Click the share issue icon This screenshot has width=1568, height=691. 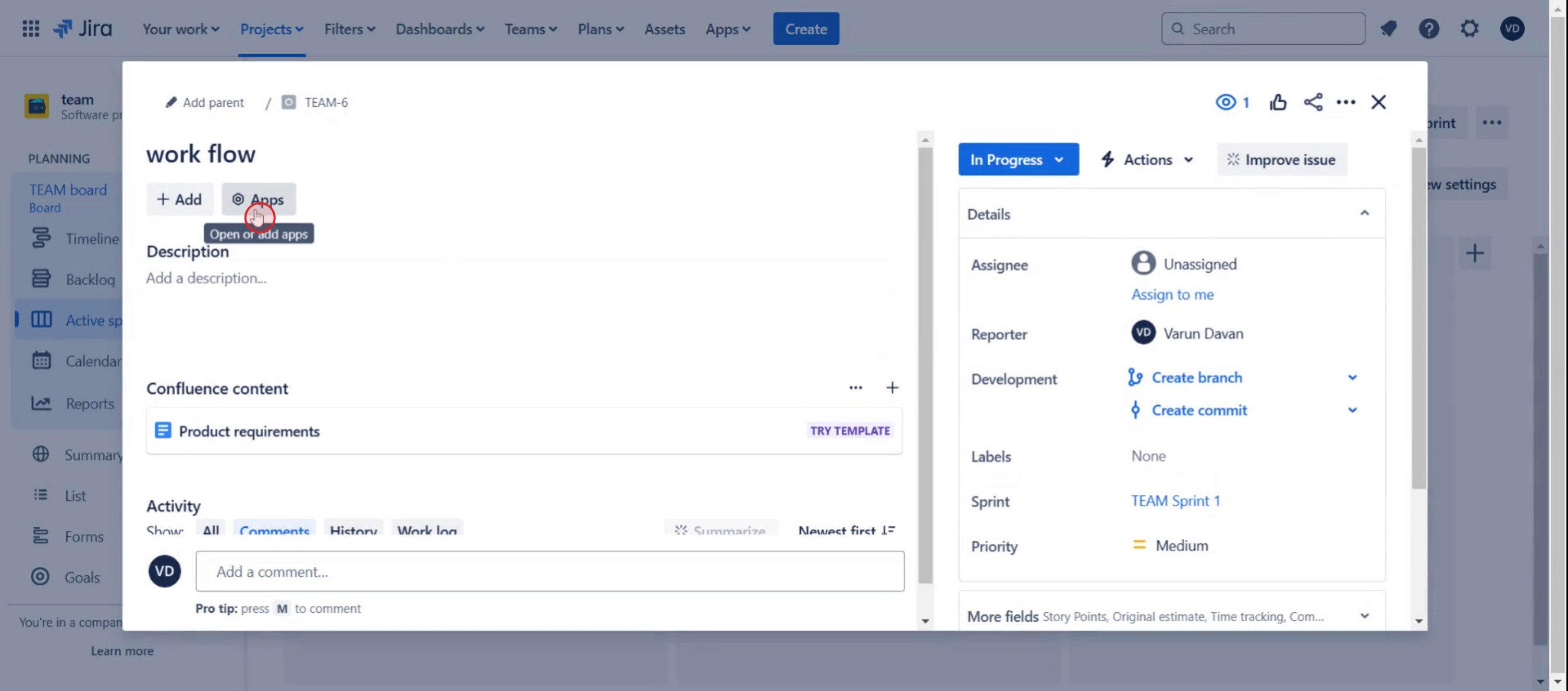click(1313, 102)
